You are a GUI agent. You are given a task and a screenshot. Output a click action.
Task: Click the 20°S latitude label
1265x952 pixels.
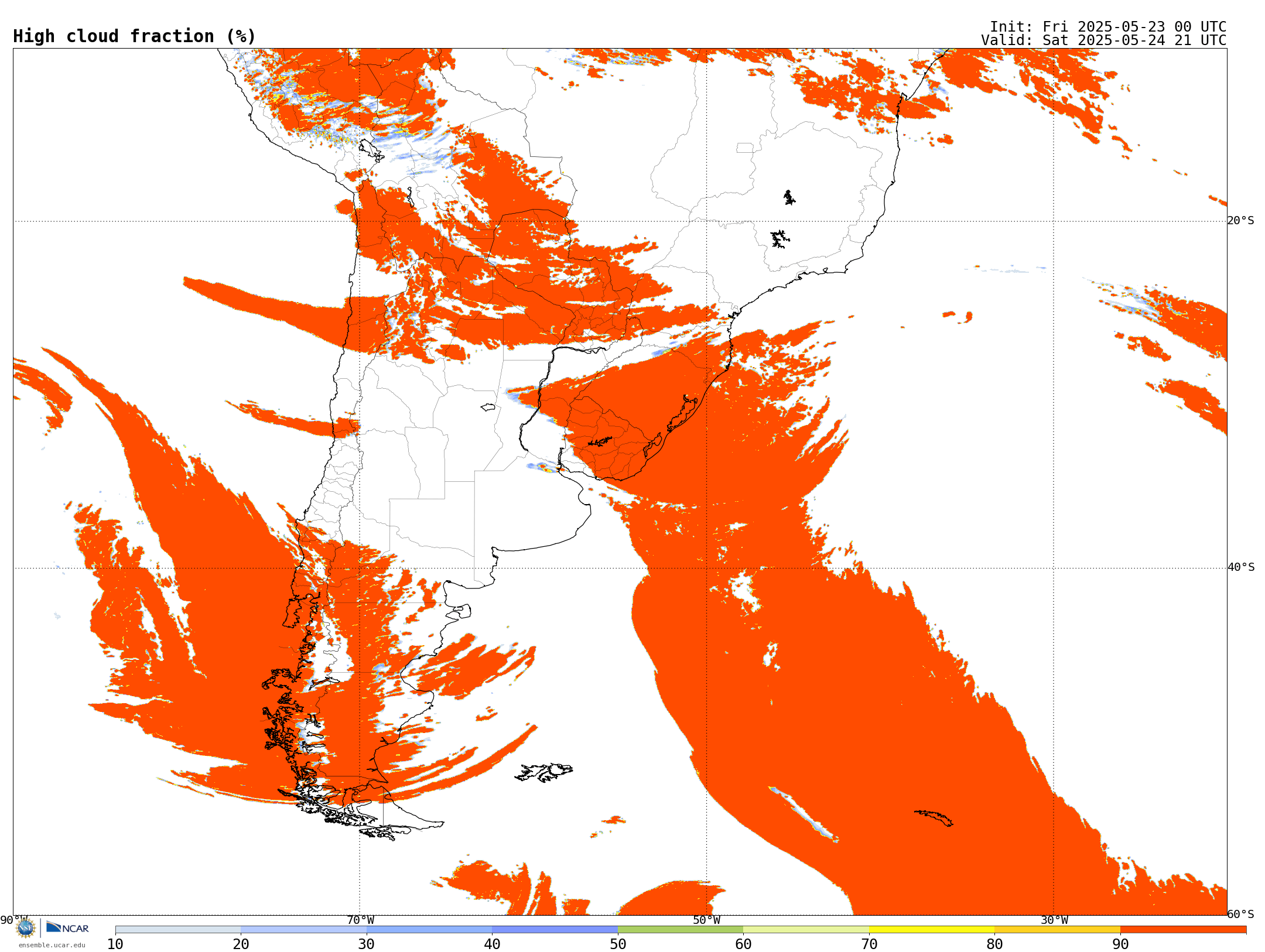(x=1241, y=221)
